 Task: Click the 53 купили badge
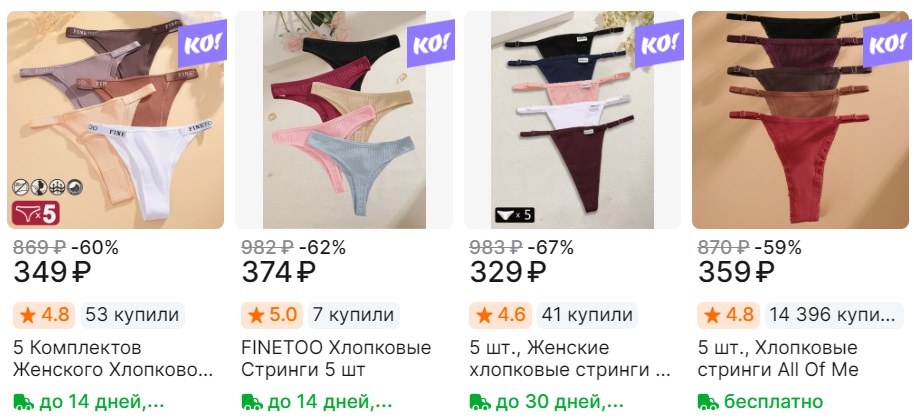132,315
